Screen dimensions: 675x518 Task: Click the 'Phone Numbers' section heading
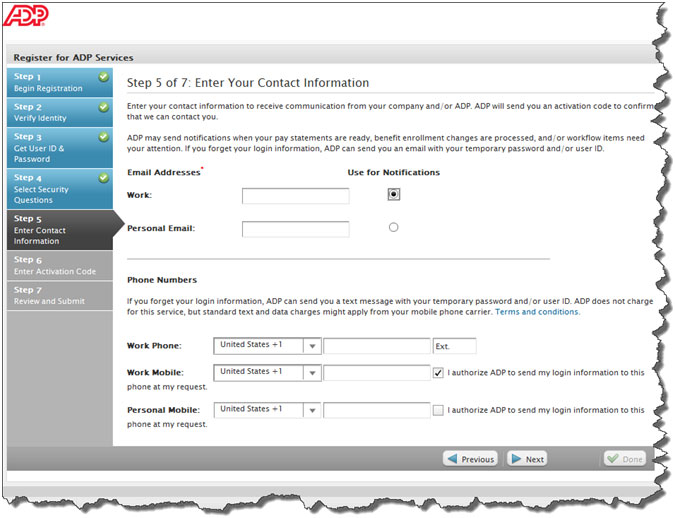tap(162, 280)
